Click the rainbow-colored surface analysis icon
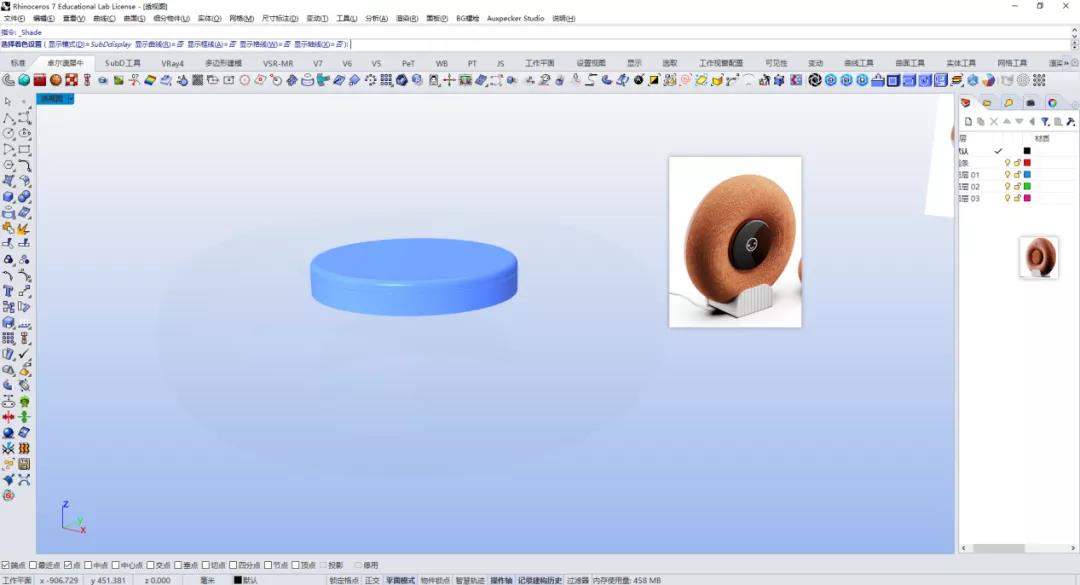The image size is (1080, 585). point(149,81)
